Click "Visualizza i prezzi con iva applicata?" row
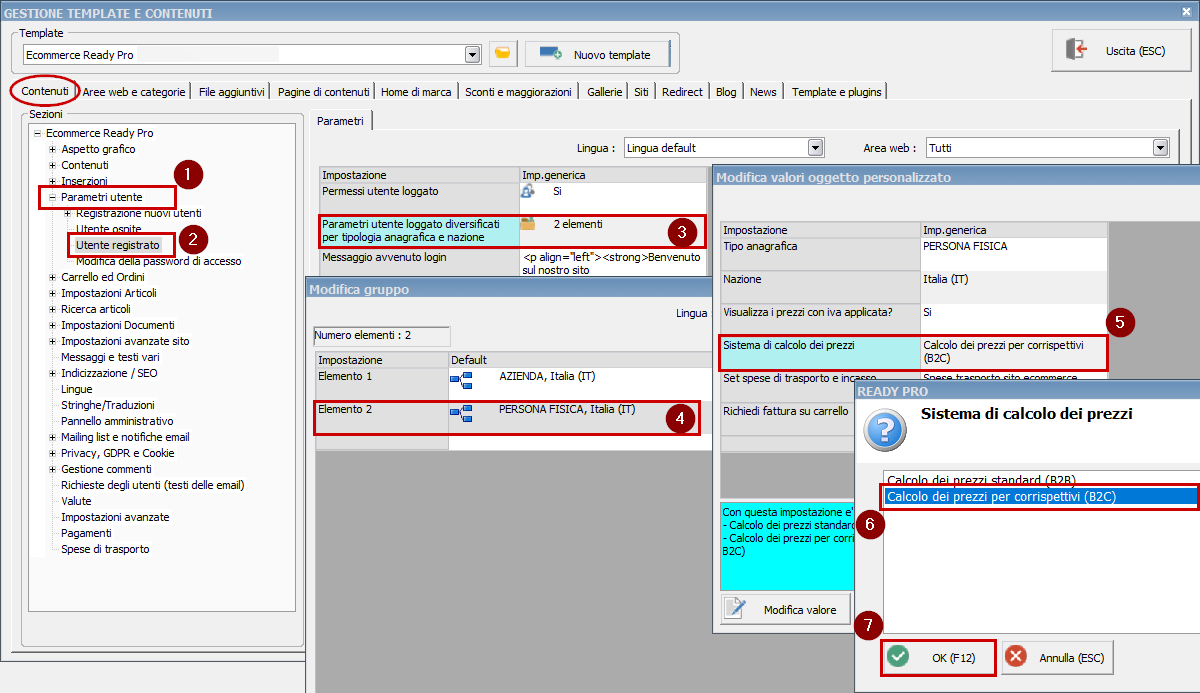Screen dimensions: 1200x693 coord(914,320)
